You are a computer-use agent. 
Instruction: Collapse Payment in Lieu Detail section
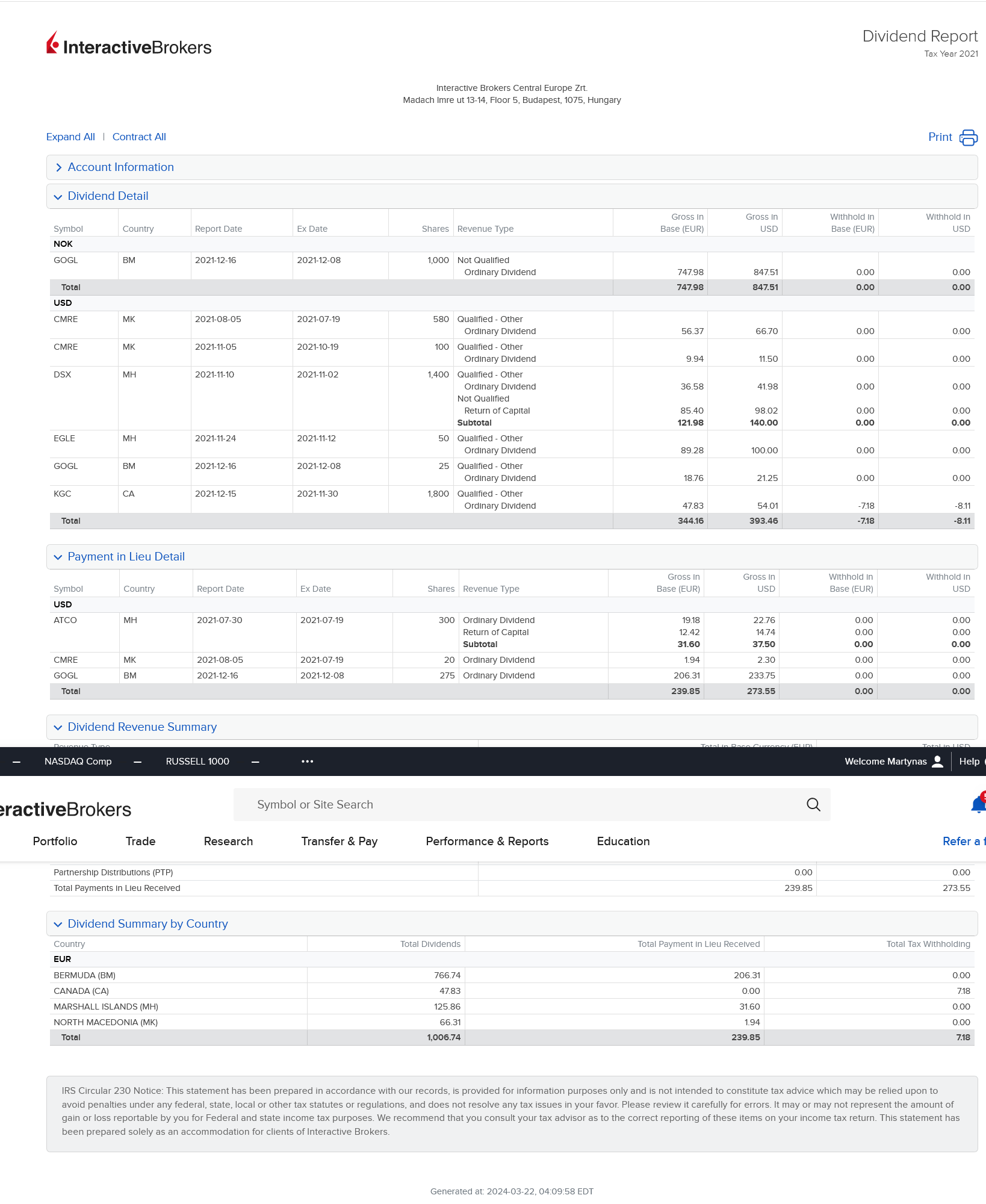tap(512, 557)
